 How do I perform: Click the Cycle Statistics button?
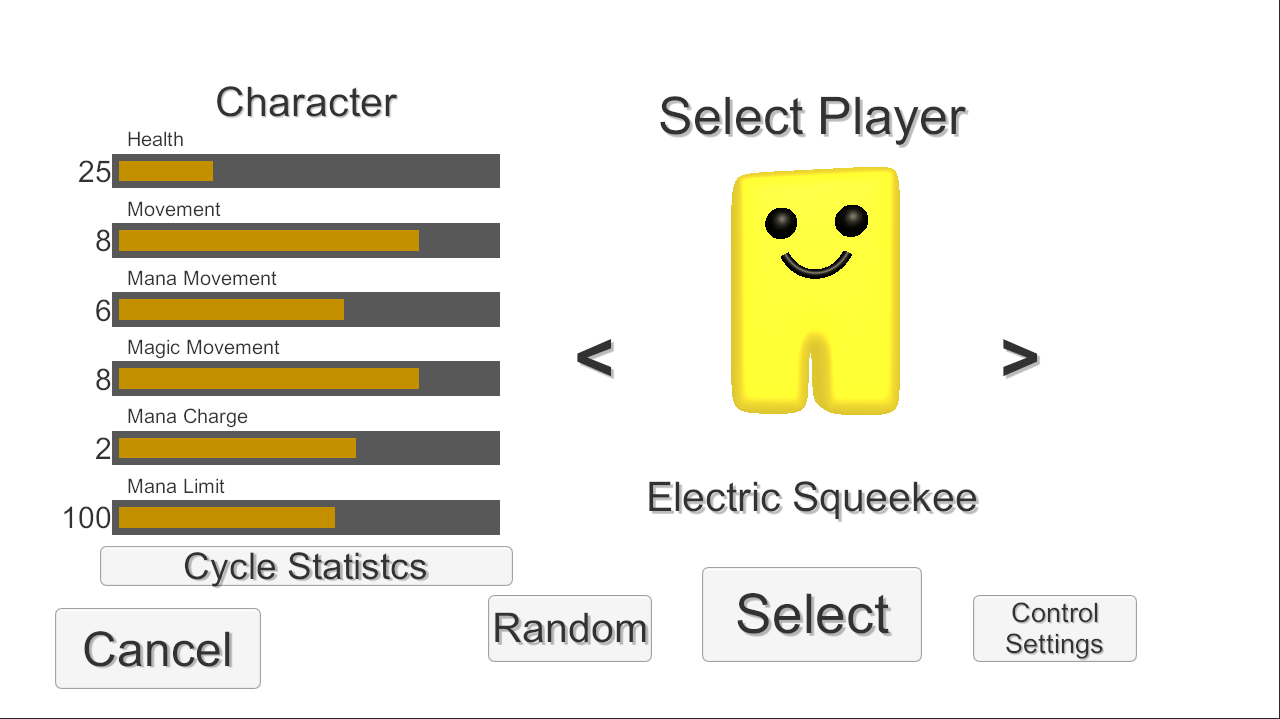click(306, 566)
